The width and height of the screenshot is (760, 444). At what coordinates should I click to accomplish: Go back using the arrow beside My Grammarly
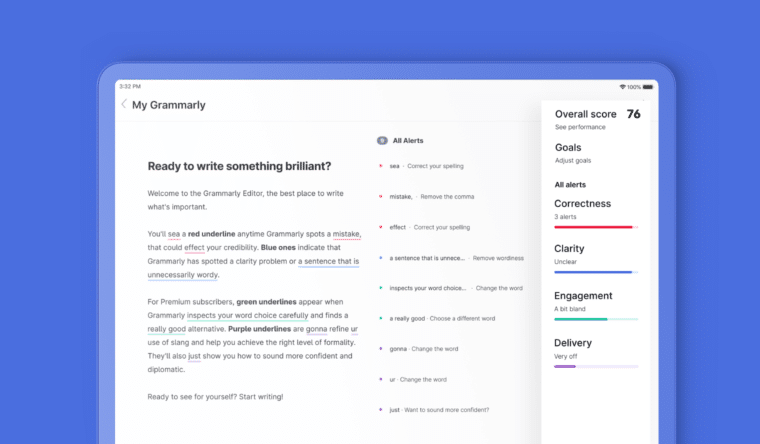click(x=124, y=104)
